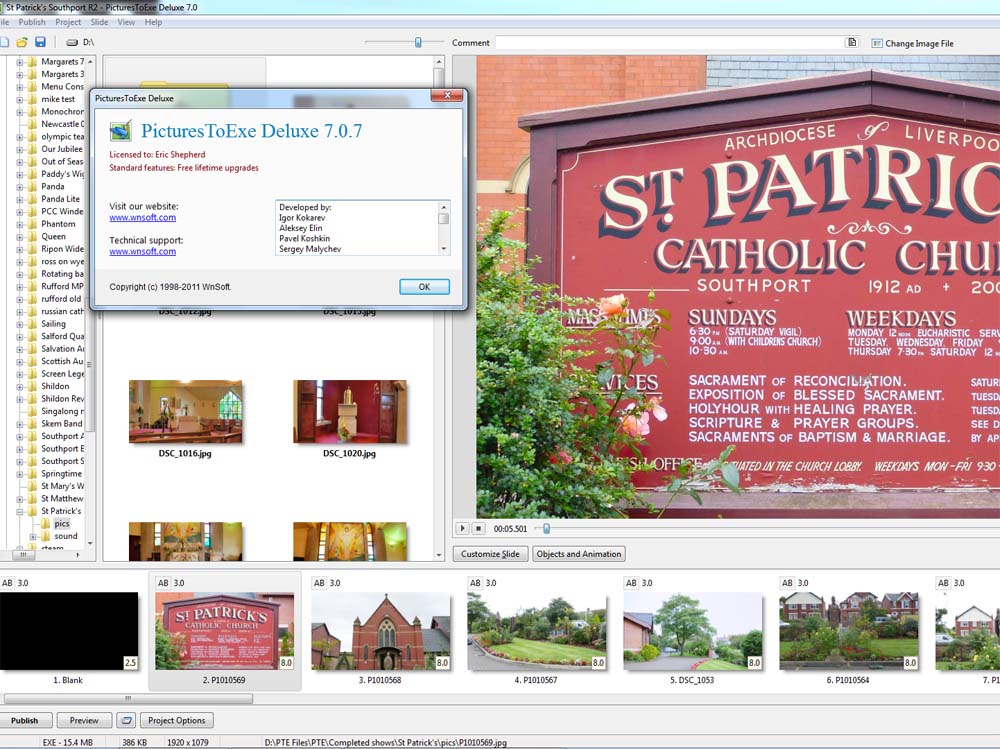This screenshot has height=749, width=1000.
Task: Click the blue Save project icon
Action: click(x=40, y=42)
